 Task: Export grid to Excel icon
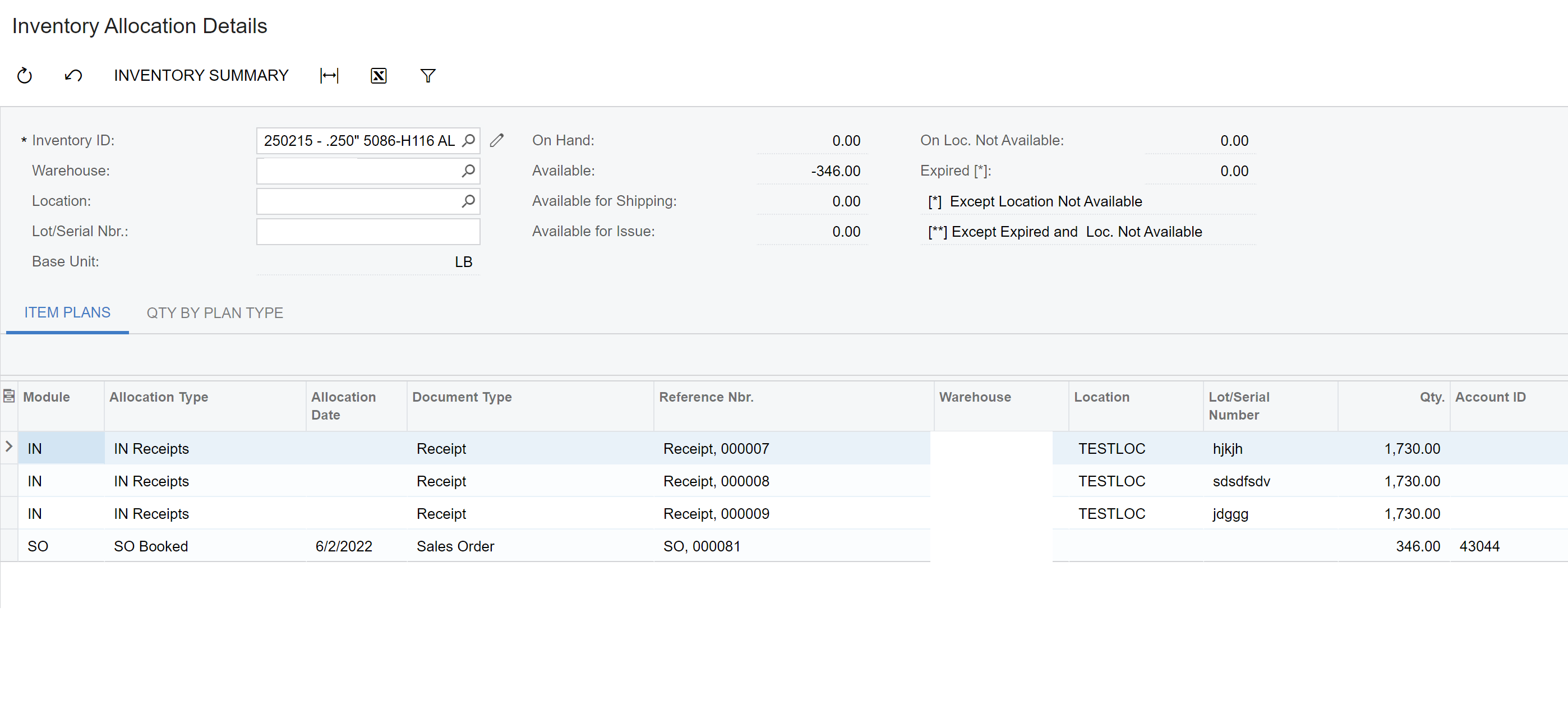tap(379, 76)
